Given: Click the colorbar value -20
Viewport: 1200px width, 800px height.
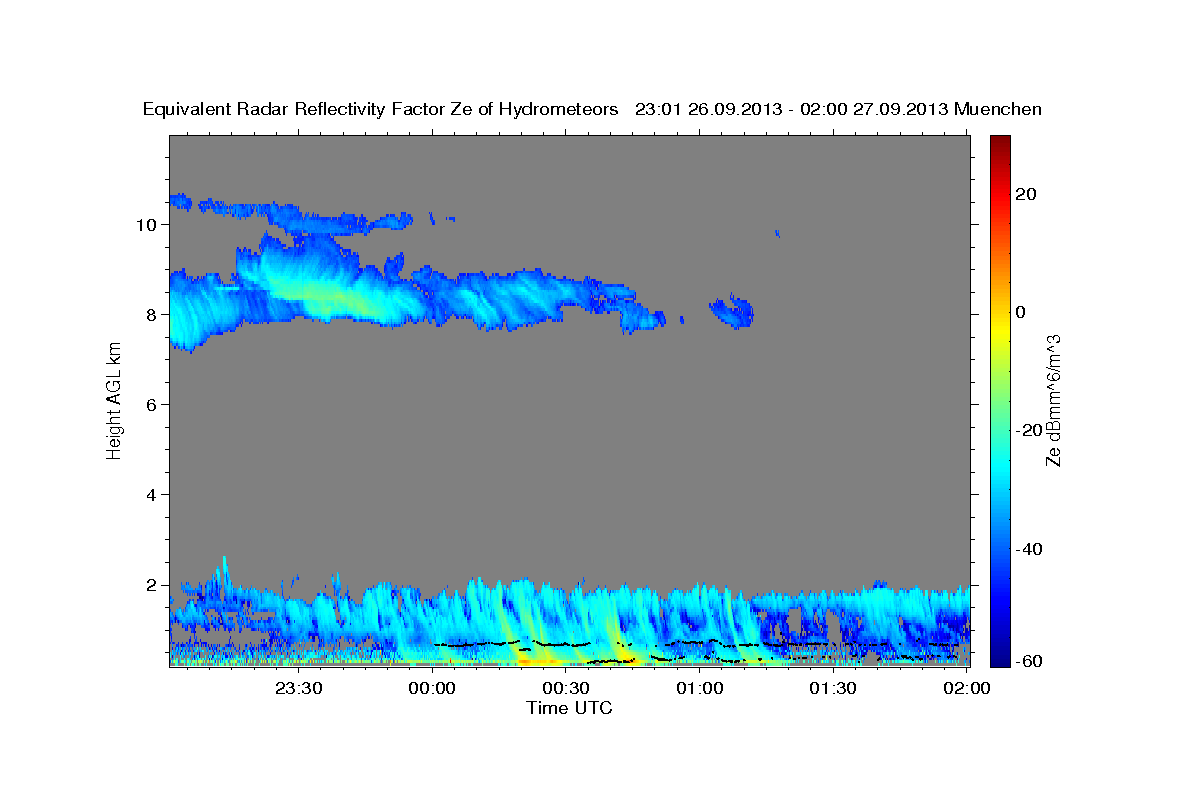Looking at the screenshot, I should click(1028, 430).
